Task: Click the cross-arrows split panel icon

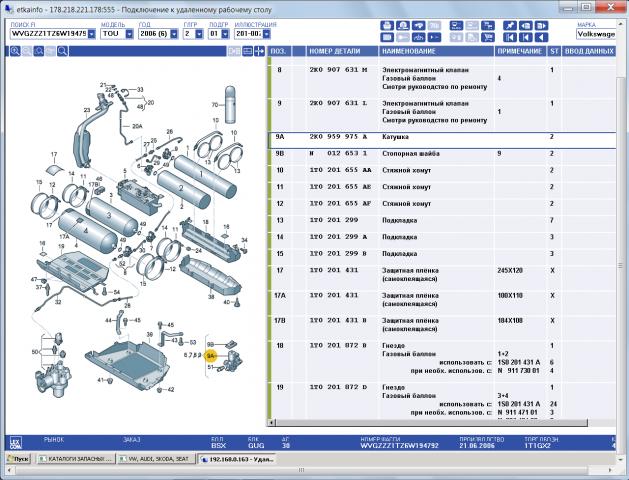Action: [260, 51]
